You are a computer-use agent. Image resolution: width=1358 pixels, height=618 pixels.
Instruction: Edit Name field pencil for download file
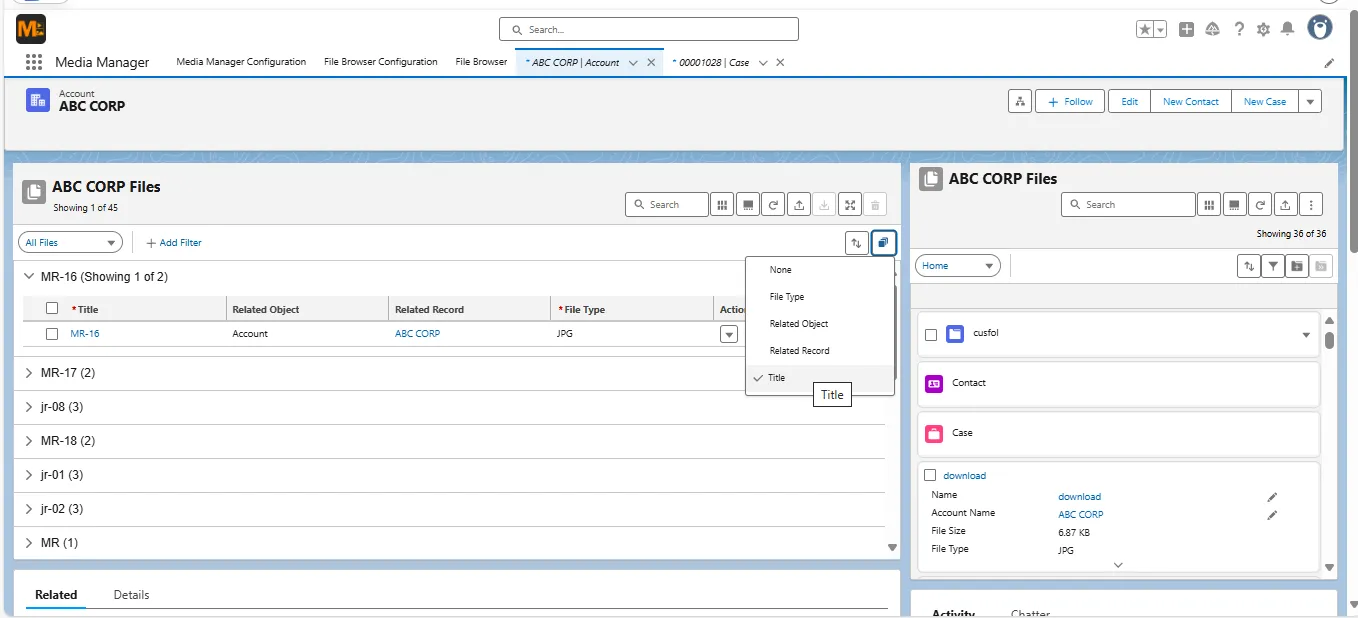[x=1272, y=497]
